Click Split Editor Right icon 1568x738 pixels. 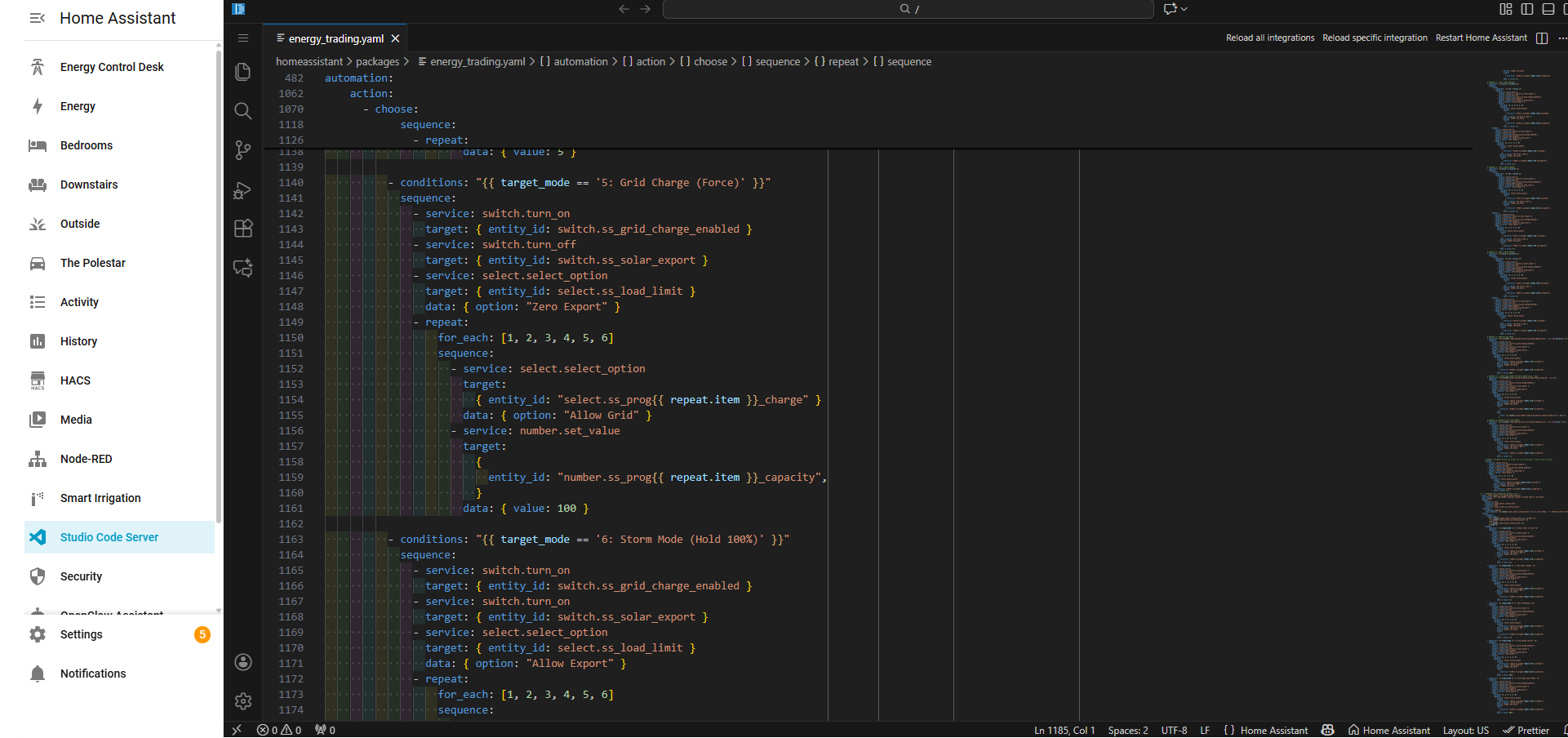pos(1542,38)
